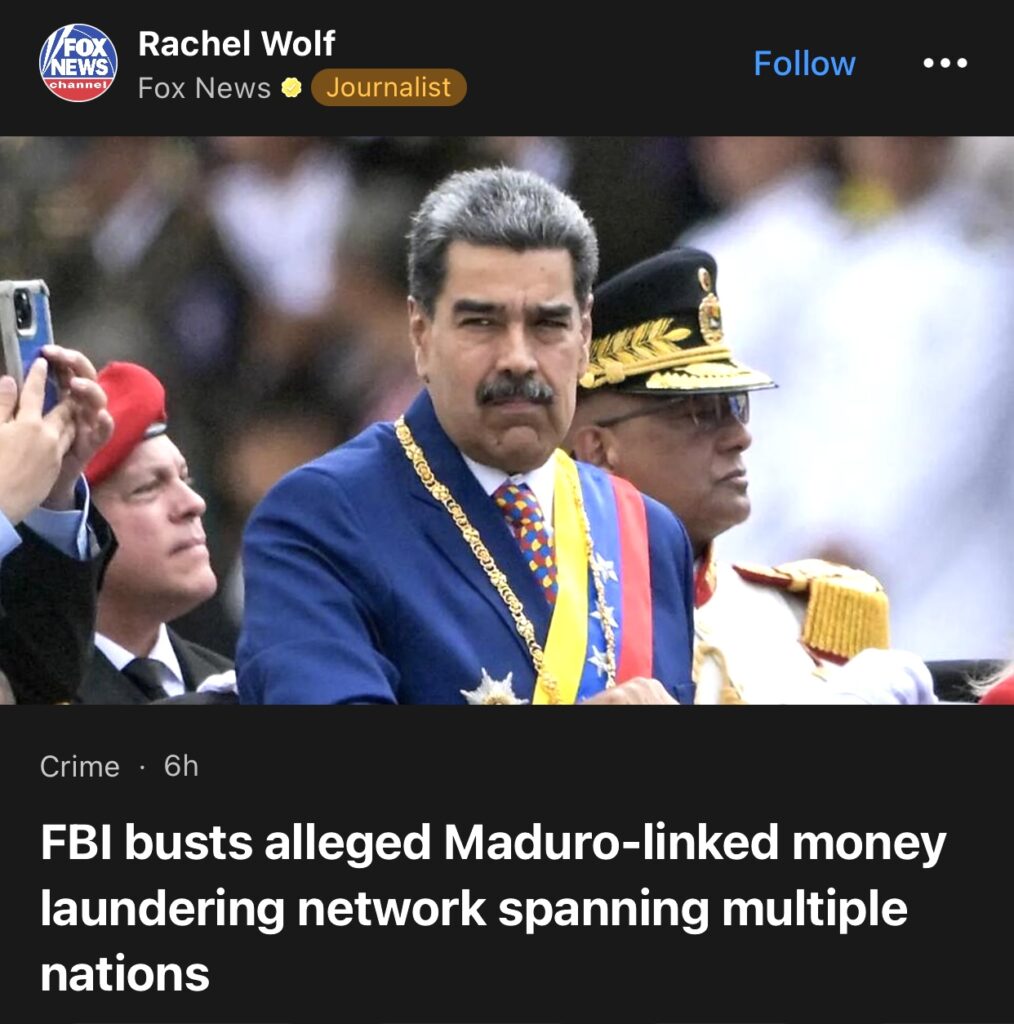This screenshot has width=1014, height=1024.
Task: Open Rachel Wolf's profile name
Action: [236, 44]
